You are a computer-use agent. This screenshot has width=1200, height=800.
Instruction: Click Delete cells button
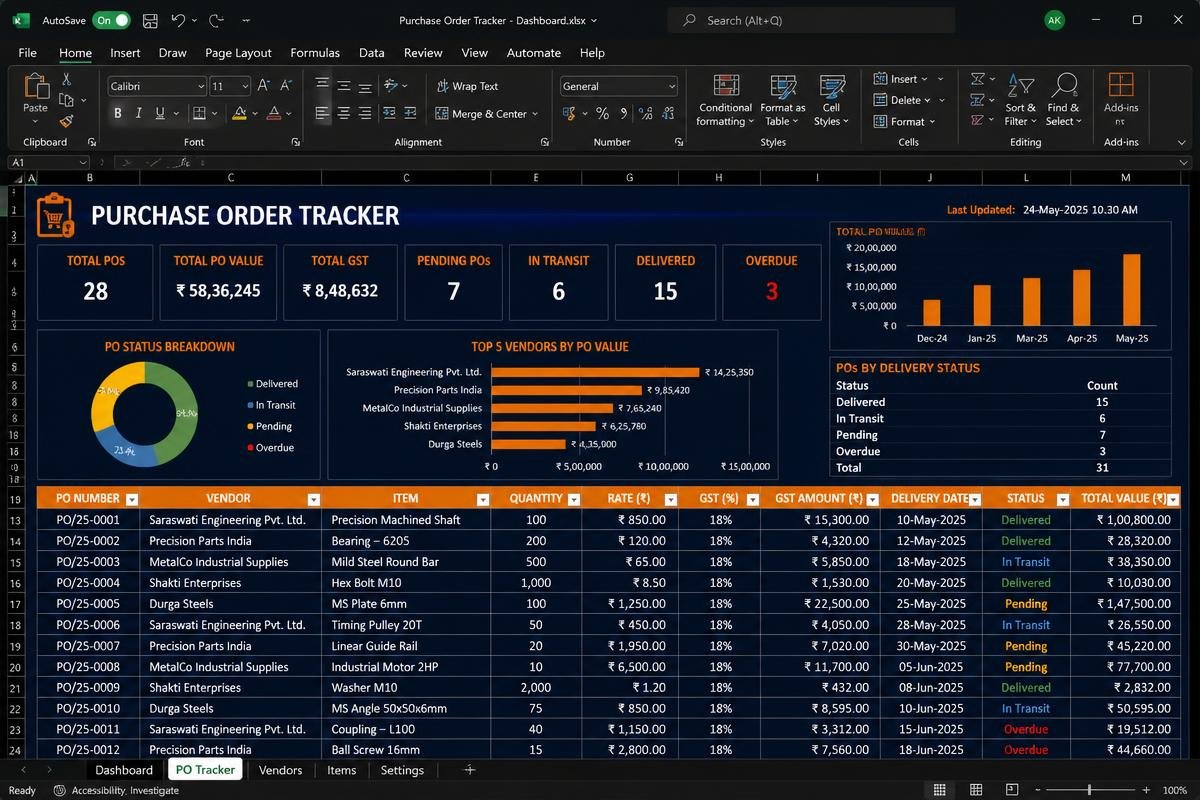click(x=902, y=100)
